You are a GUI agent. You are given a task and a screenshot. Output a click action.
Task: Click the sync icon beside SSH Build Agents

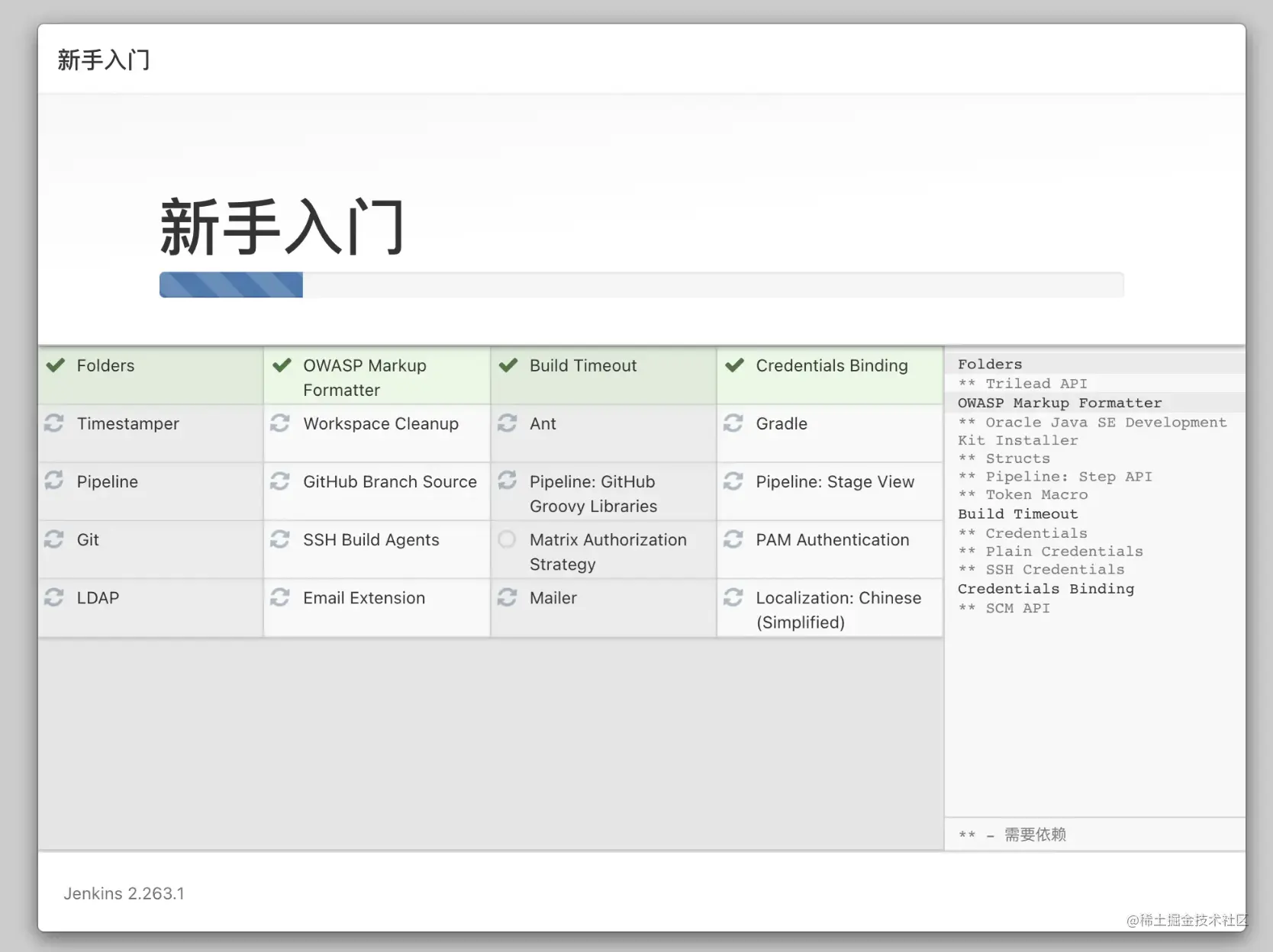coord(280,539)
